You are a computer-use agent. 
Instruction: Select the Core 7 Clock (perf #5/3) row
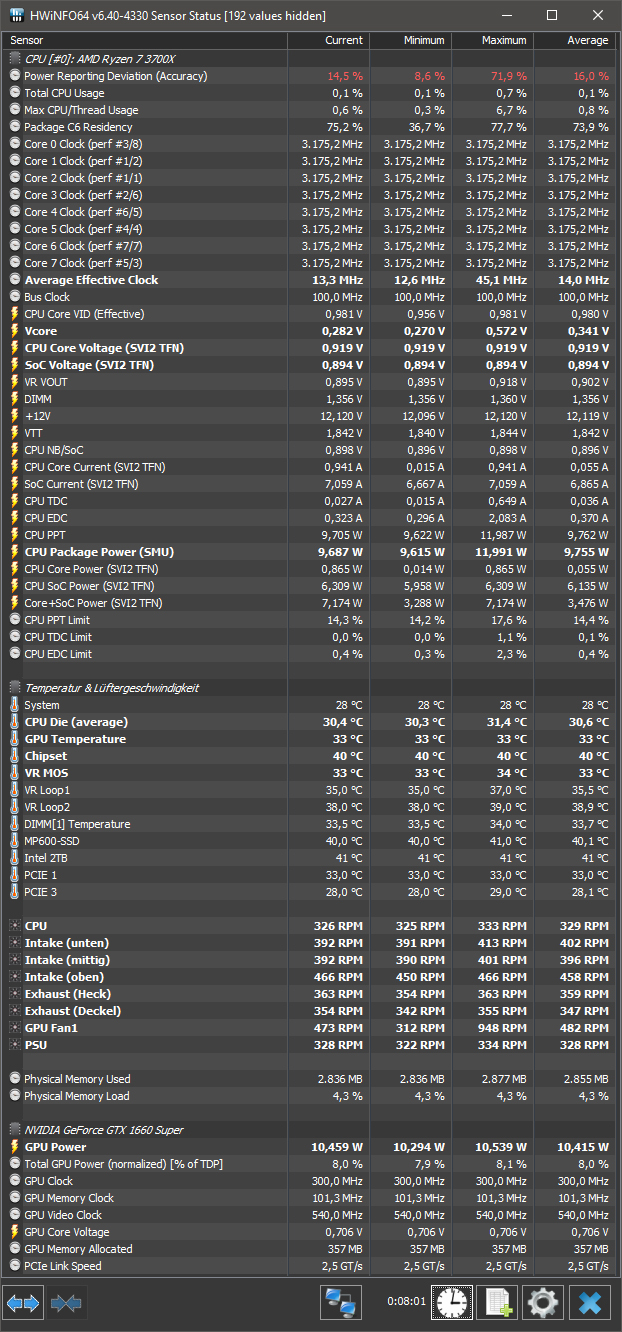[309, 263]
